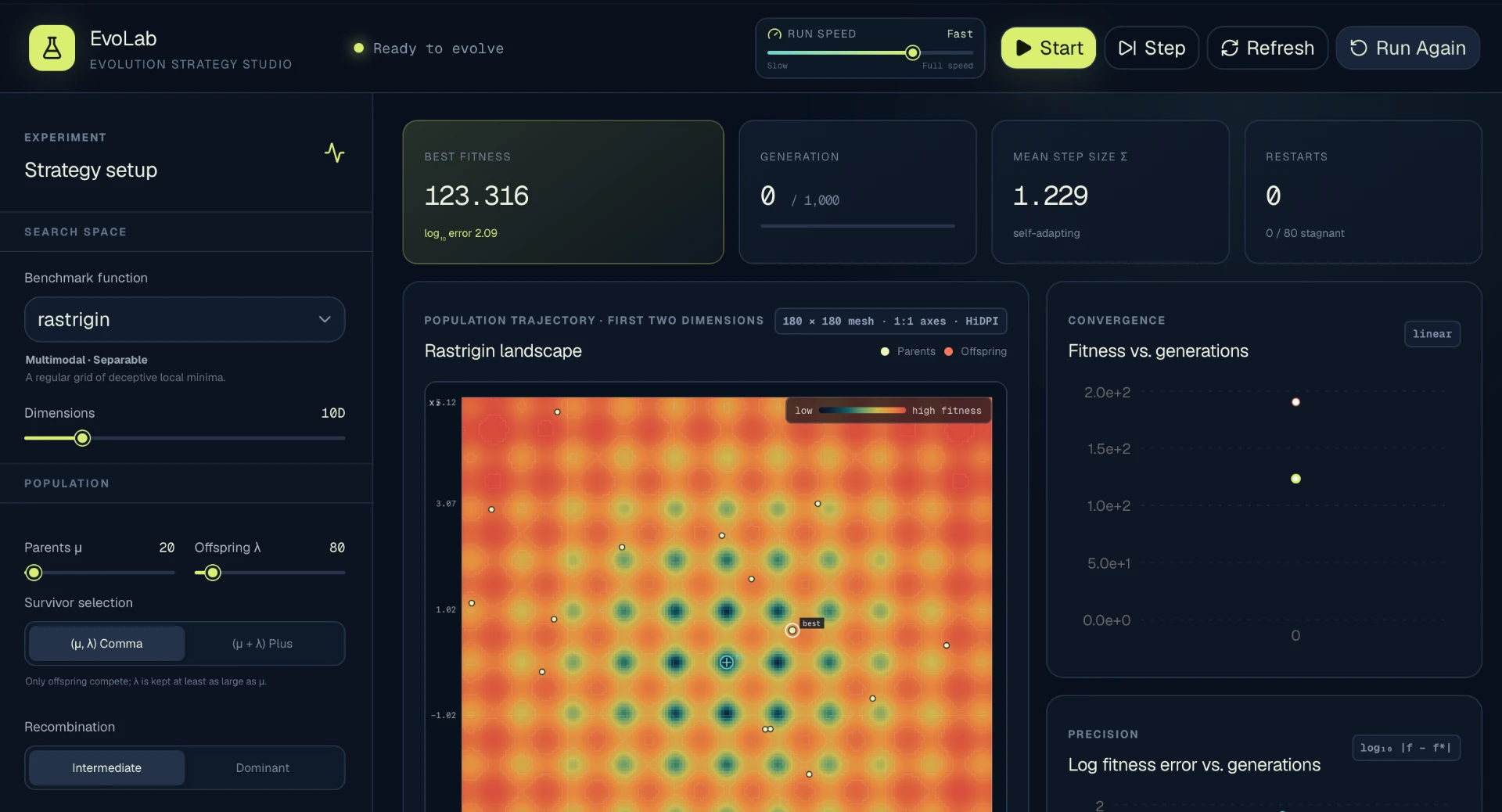
Task: Click the EvoLab flask logo icon
Action: pos(52,48)
